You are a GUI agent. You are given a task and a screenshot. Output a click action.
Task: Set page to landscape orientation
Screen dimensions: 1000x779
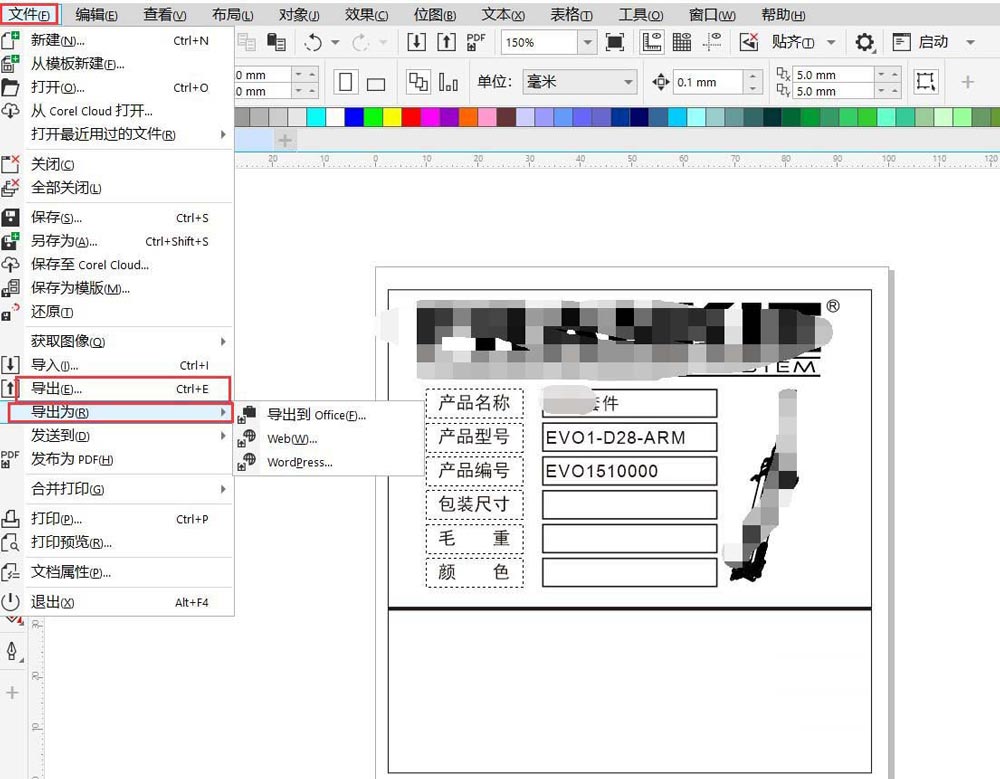[x=376, y=84]
